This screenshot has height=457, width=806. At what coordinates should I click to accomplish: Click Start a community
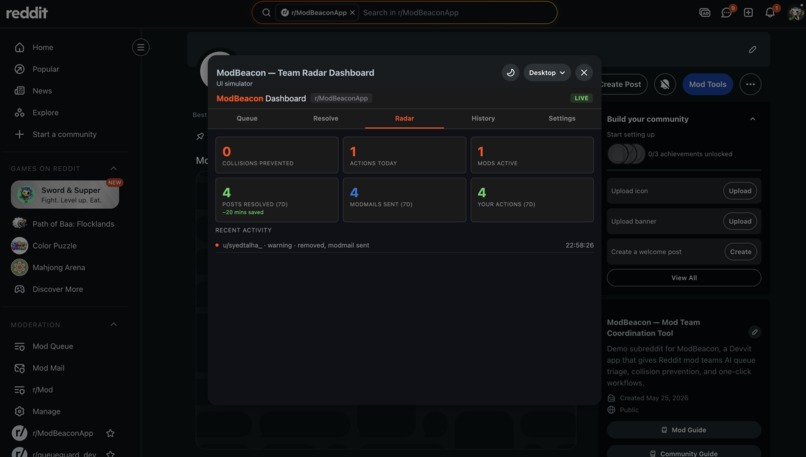(64, 134)
